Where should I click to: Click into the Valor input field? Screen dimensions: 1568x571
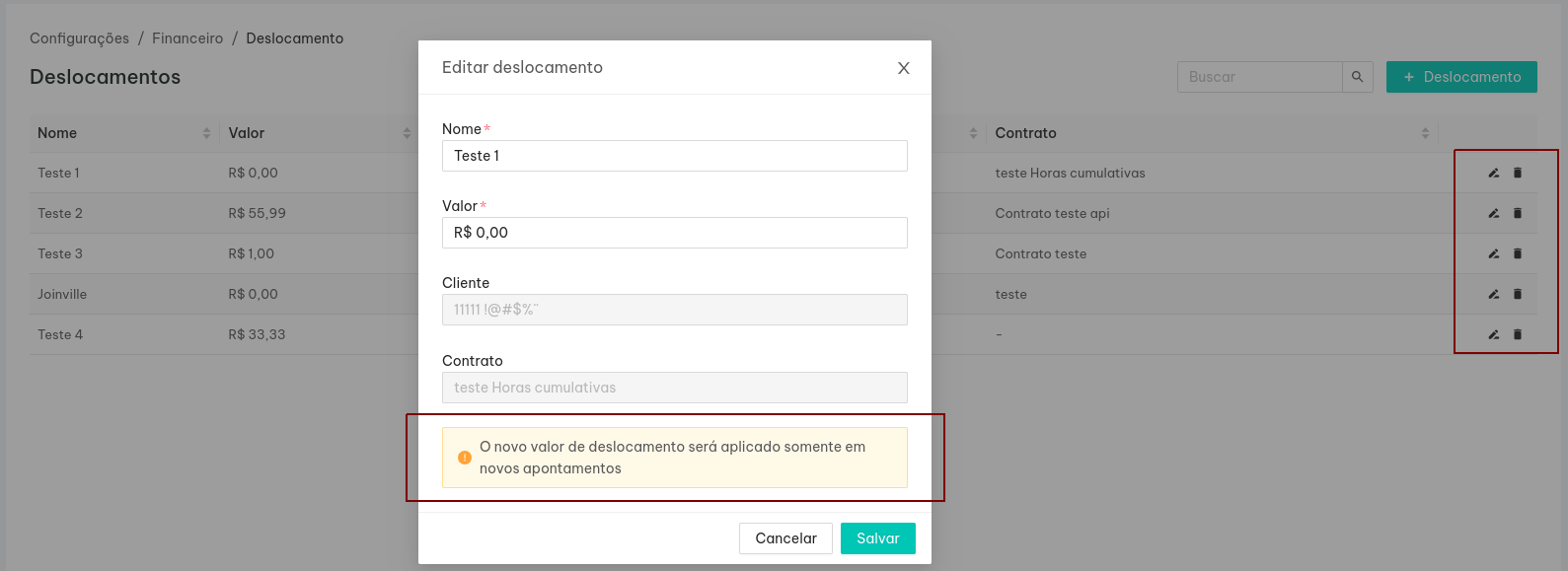pos(675,233)
